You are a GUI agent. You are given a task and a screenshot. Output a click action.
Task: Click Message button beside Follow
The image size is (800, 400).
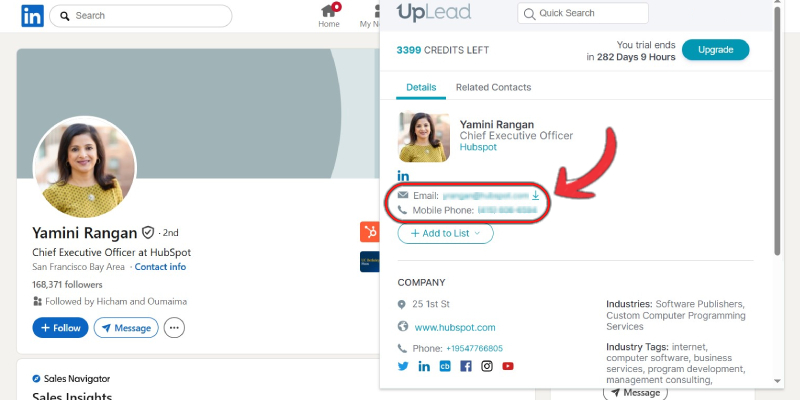coord(126,328)
